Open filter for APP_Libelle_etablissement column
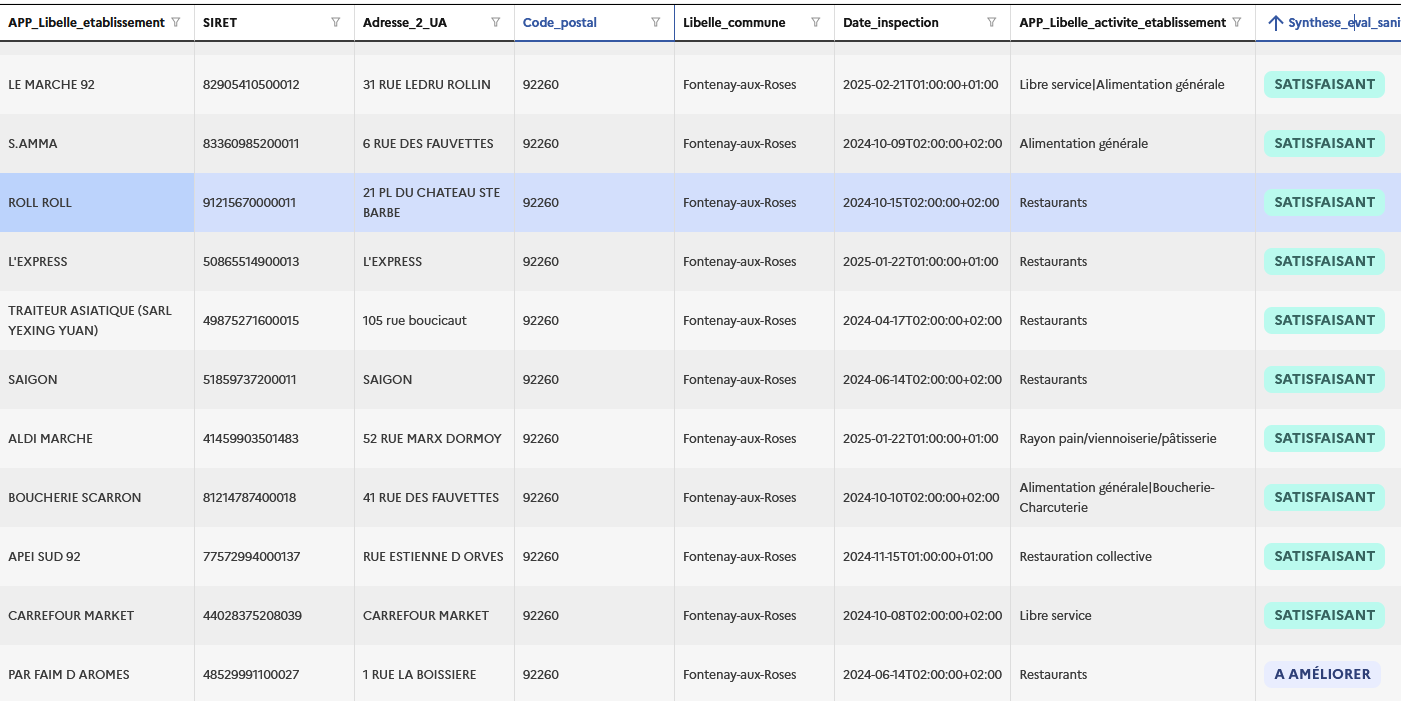Screen dimensions: 1401x701 point(176,22)
